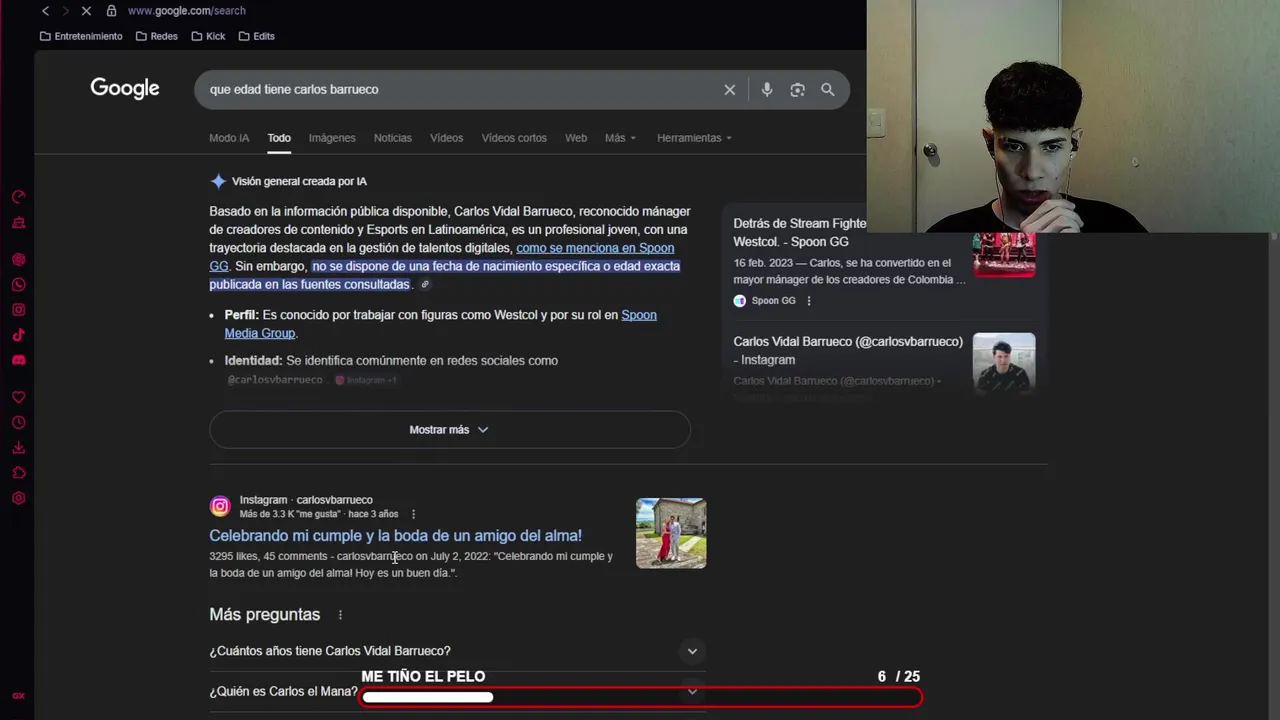Open extensions icon in sidebar
This screenshot has height=720, width=1280.
(x=18, y=473)
